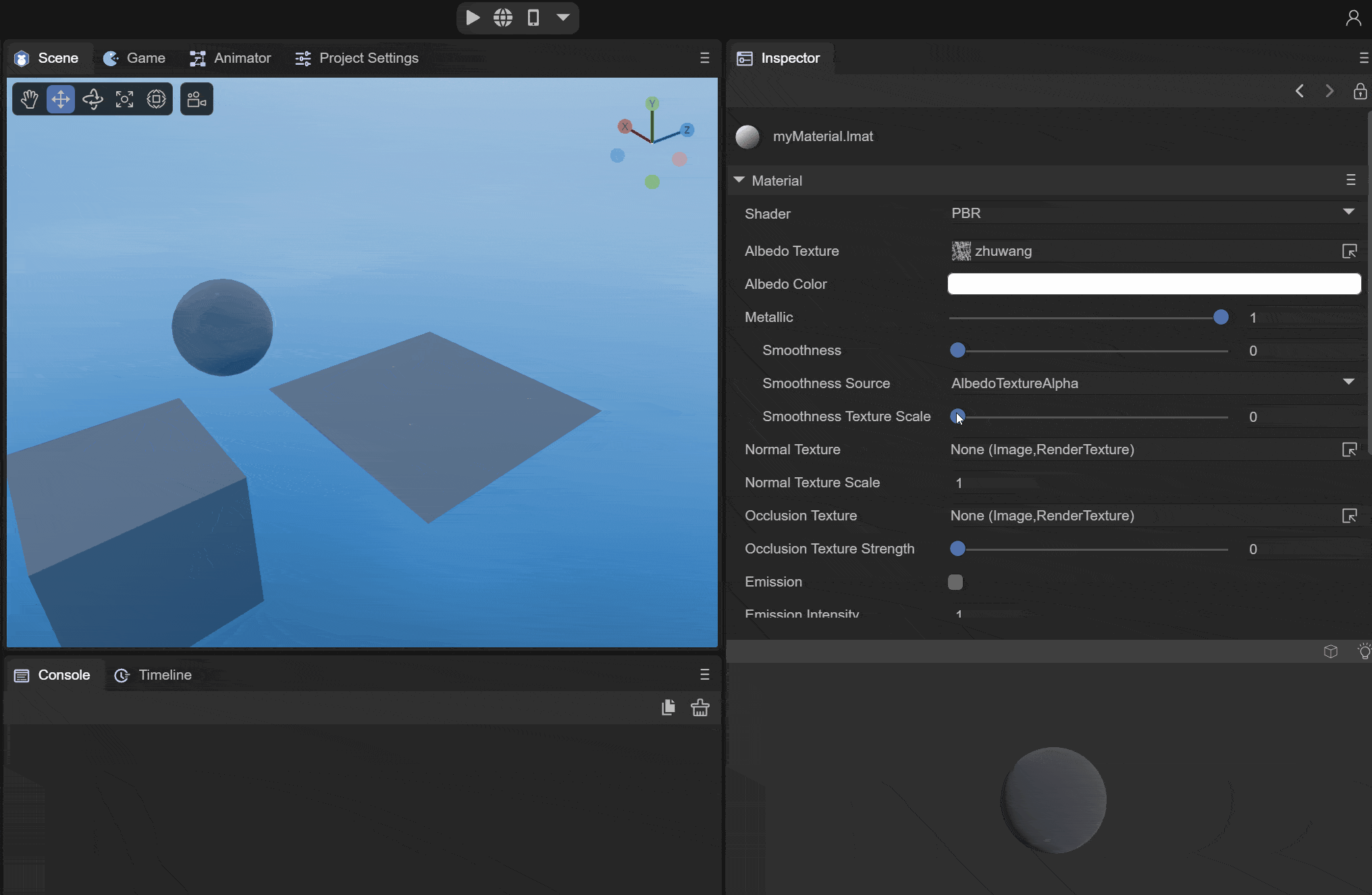Image resolution: width=1372 pixels, height=895 pixels.
Task: Toggle the preview light bulb icon
Action: coord(1364,651)
